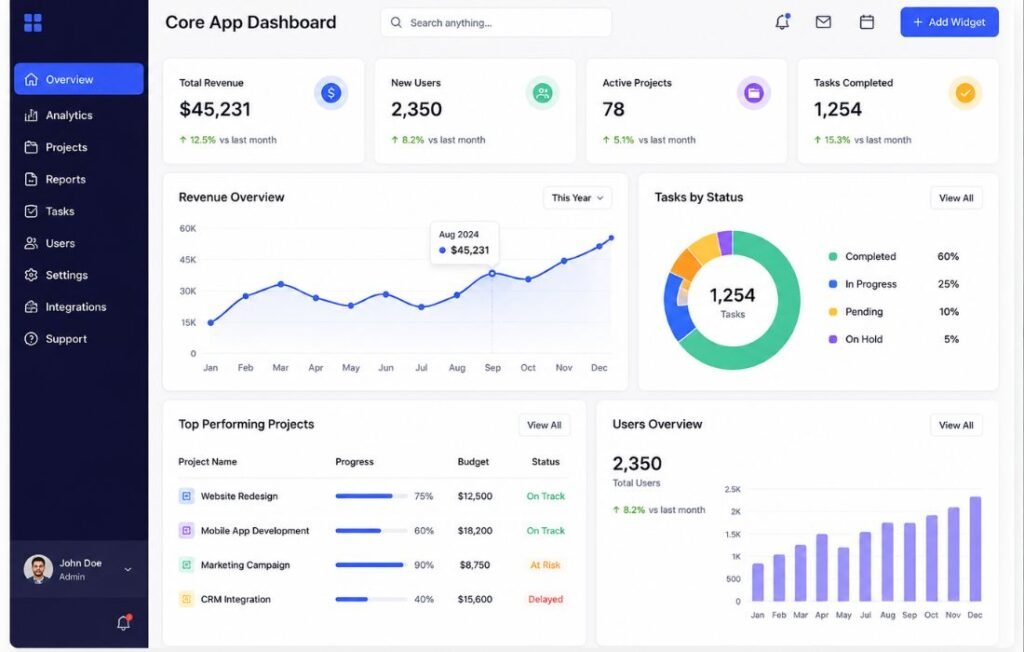Click View All in Tasks by Status
The height and width of the screenshot is (652, 1024).
956,198
